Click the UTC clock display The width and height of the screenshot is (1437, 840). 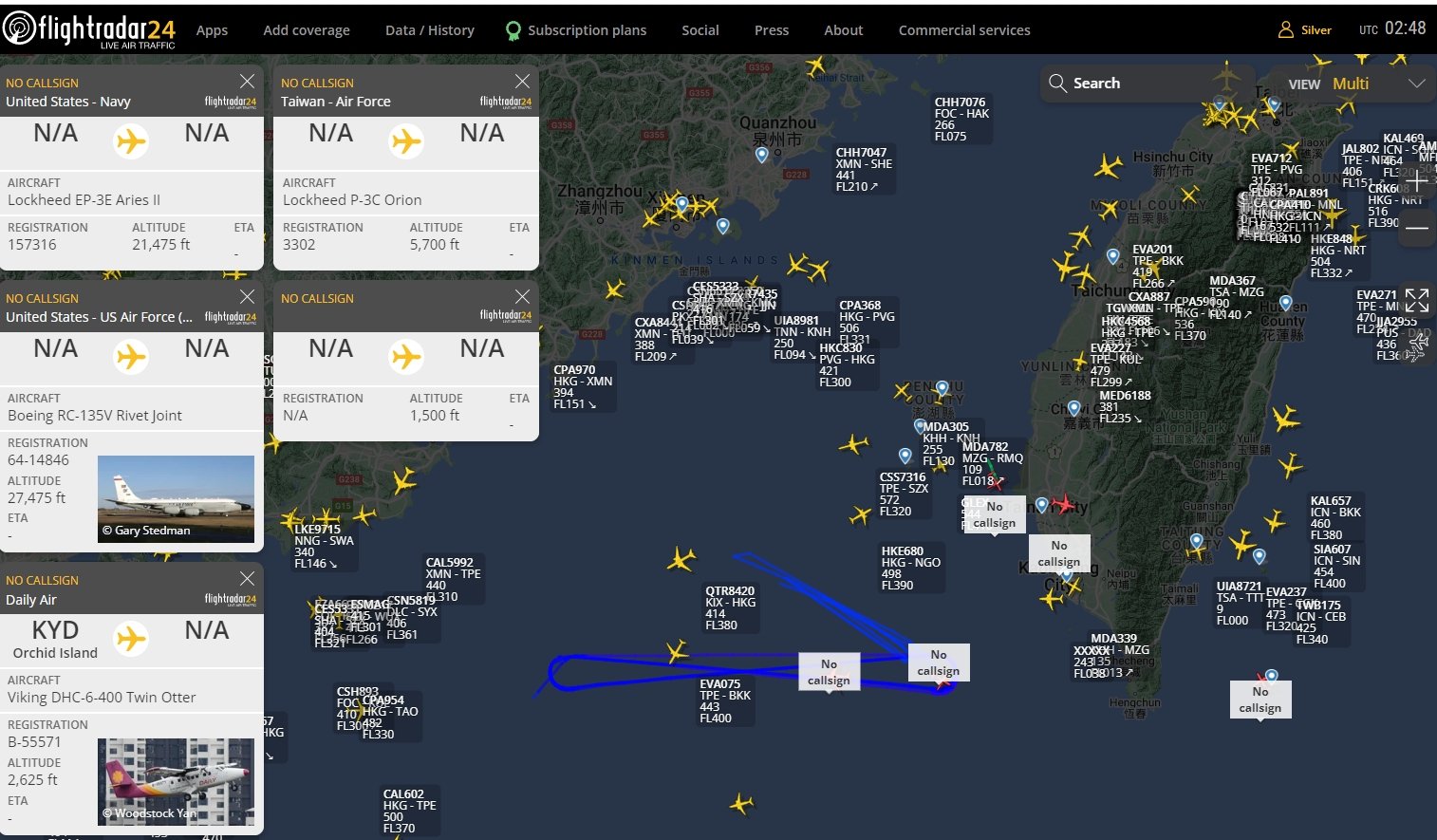(x=1392, y=28)
